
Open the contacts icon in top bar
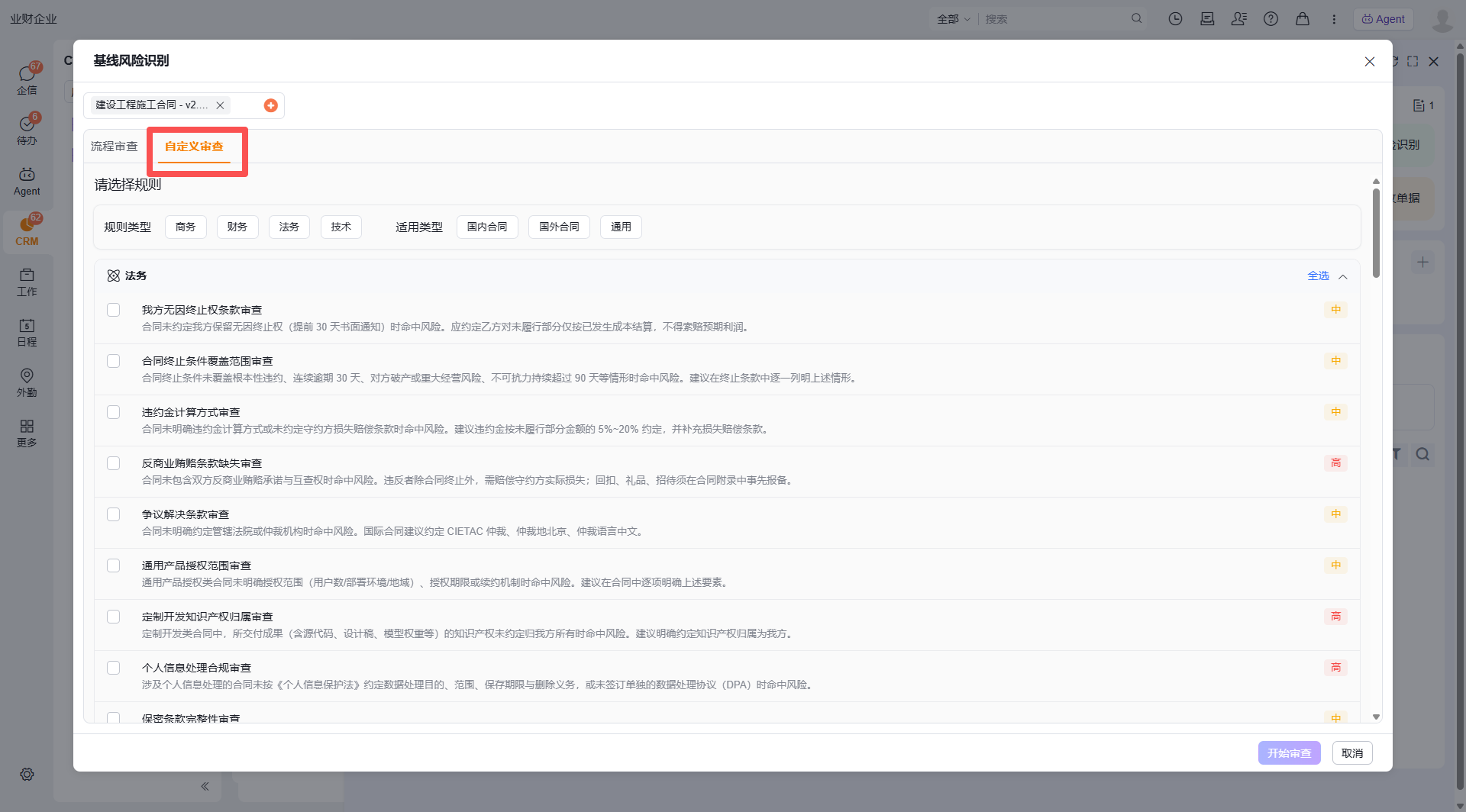(x=1238, y=19)
